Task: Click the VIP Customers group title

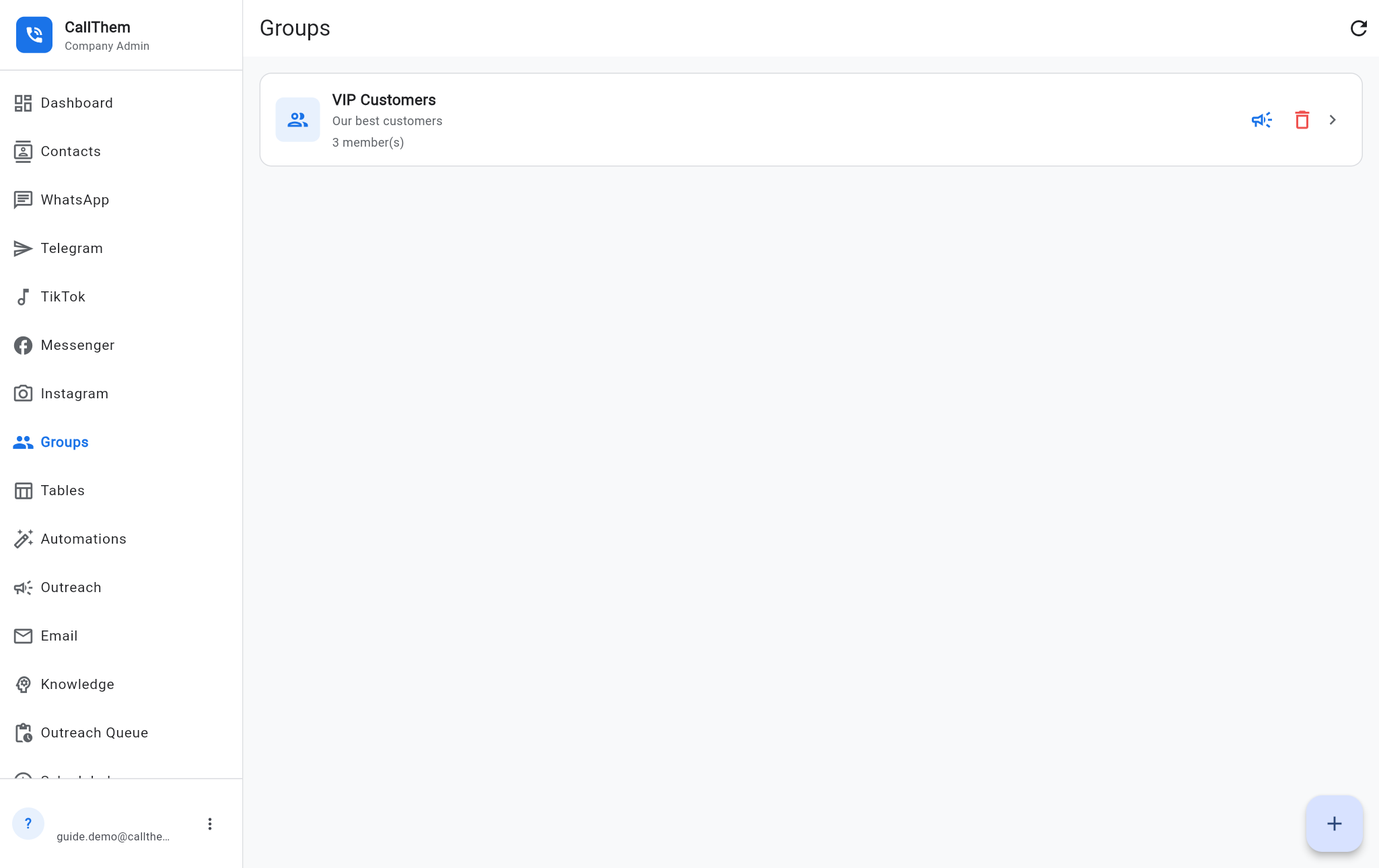Action: point(384,100)
